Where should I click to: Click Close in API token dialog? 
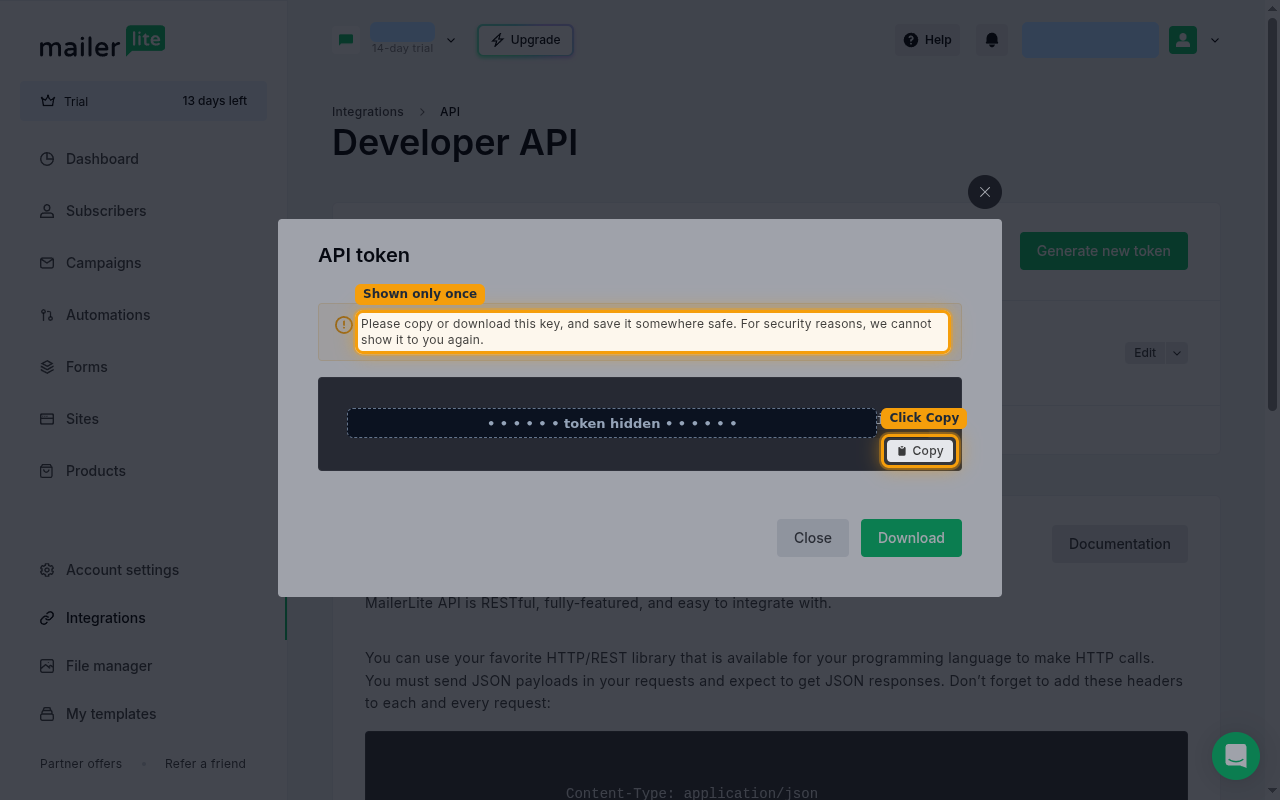(813, 538)
